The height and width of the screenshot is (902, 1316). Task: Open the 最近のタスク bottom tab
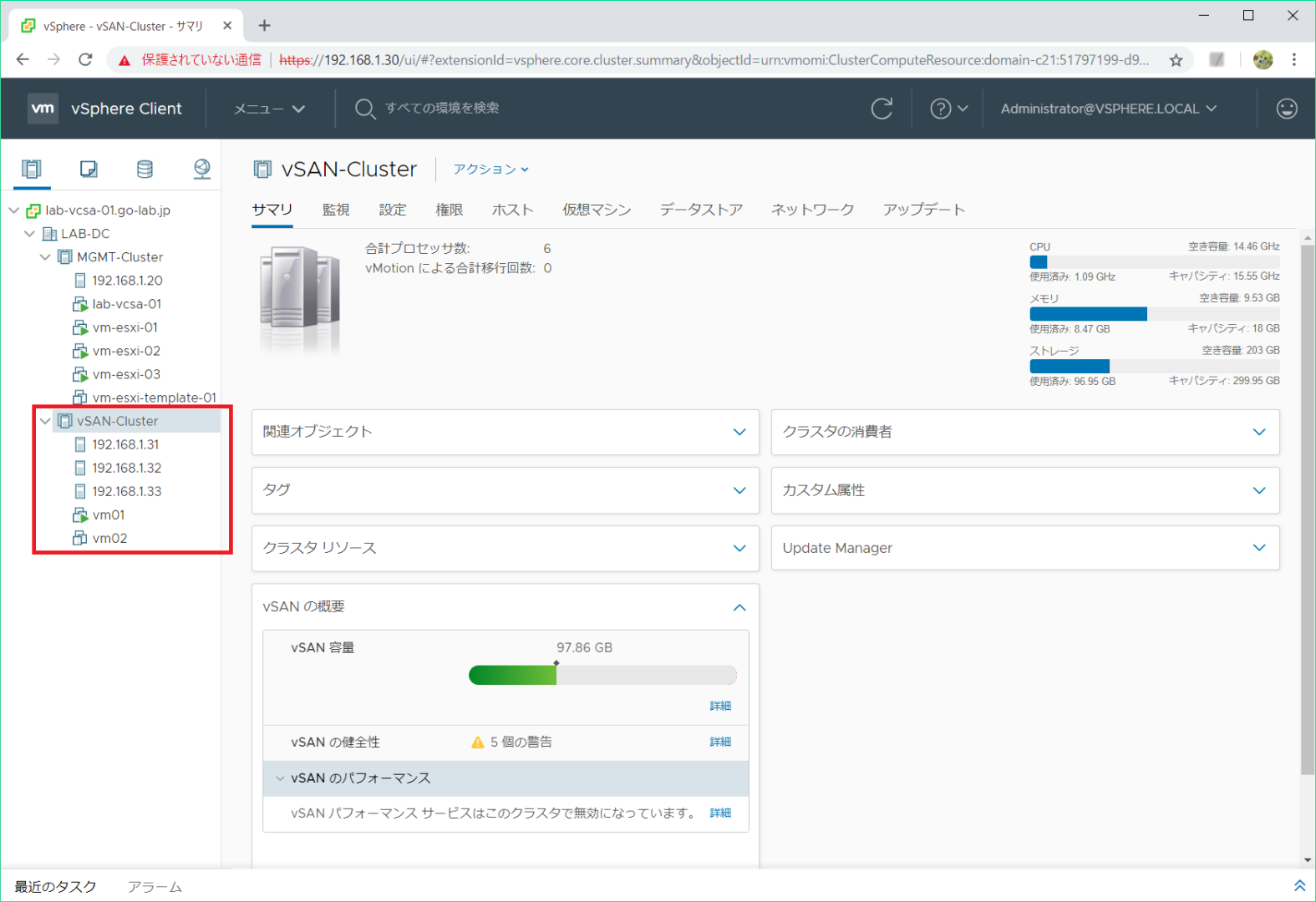(x=56, y=887)
